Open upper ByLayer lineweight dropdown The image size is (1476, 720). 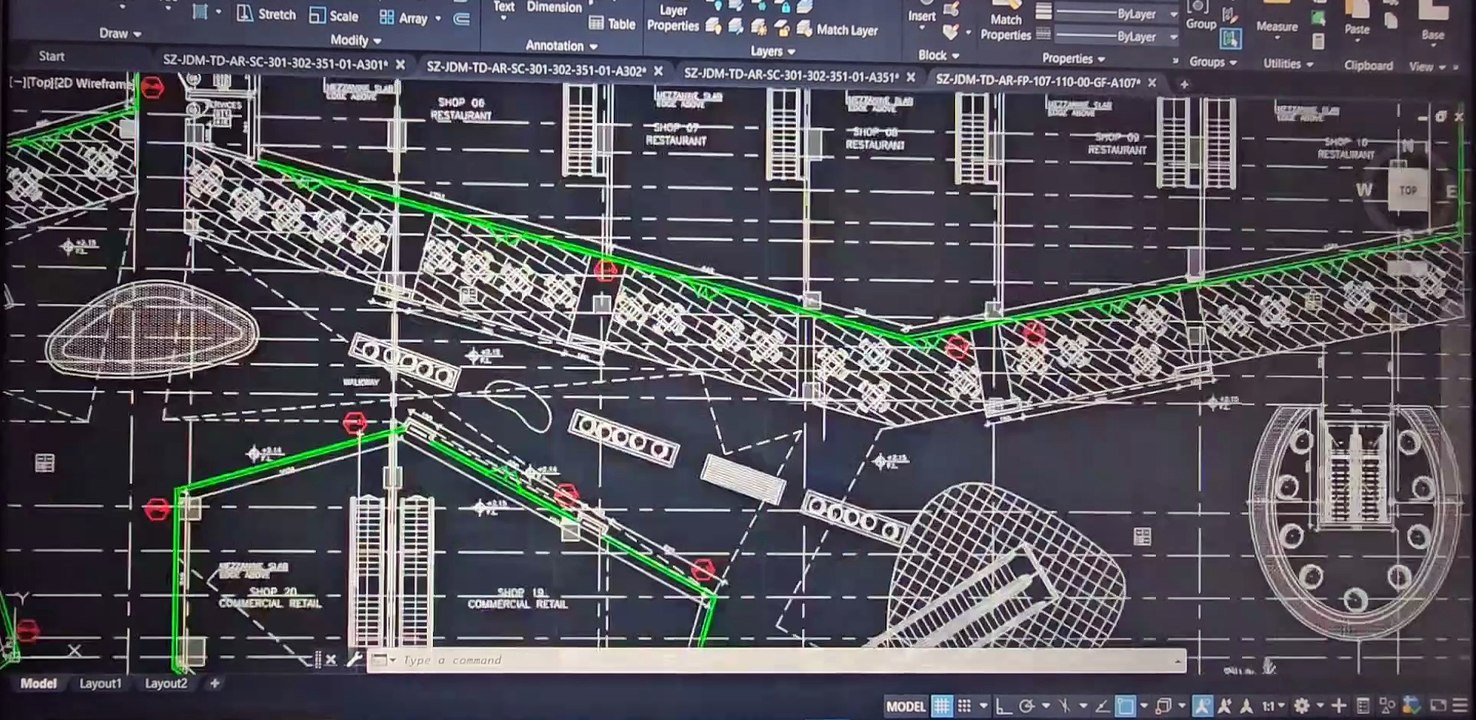pyautogui.click(x=1174, y=15)
